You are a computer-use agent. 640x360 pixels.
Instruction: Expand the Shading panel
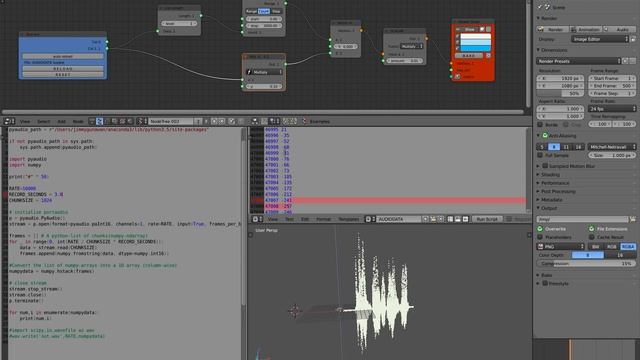click(538, 174)
